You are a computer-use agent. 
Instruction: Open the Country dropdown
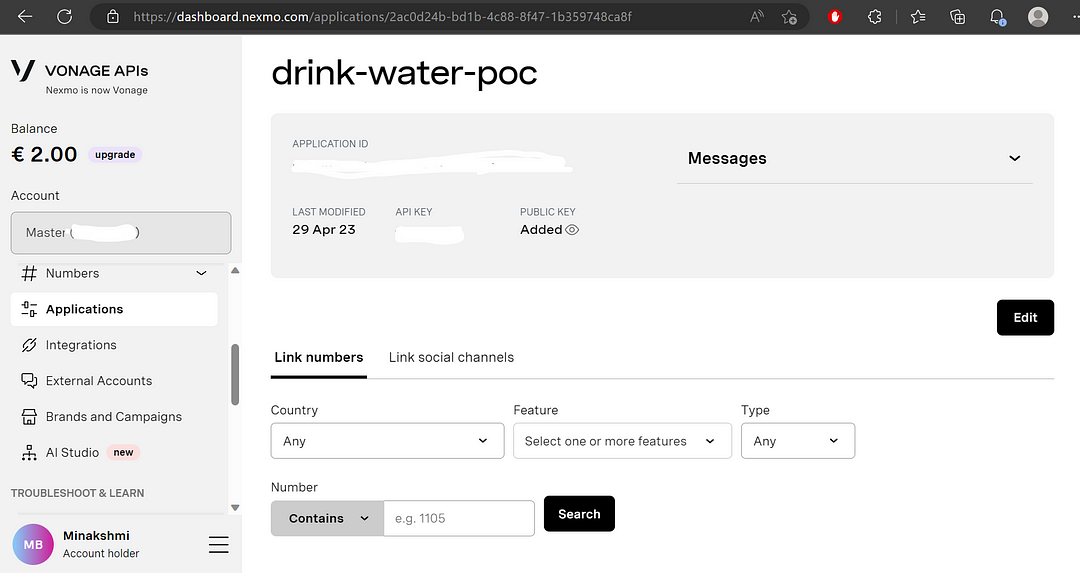coord(387,441)
